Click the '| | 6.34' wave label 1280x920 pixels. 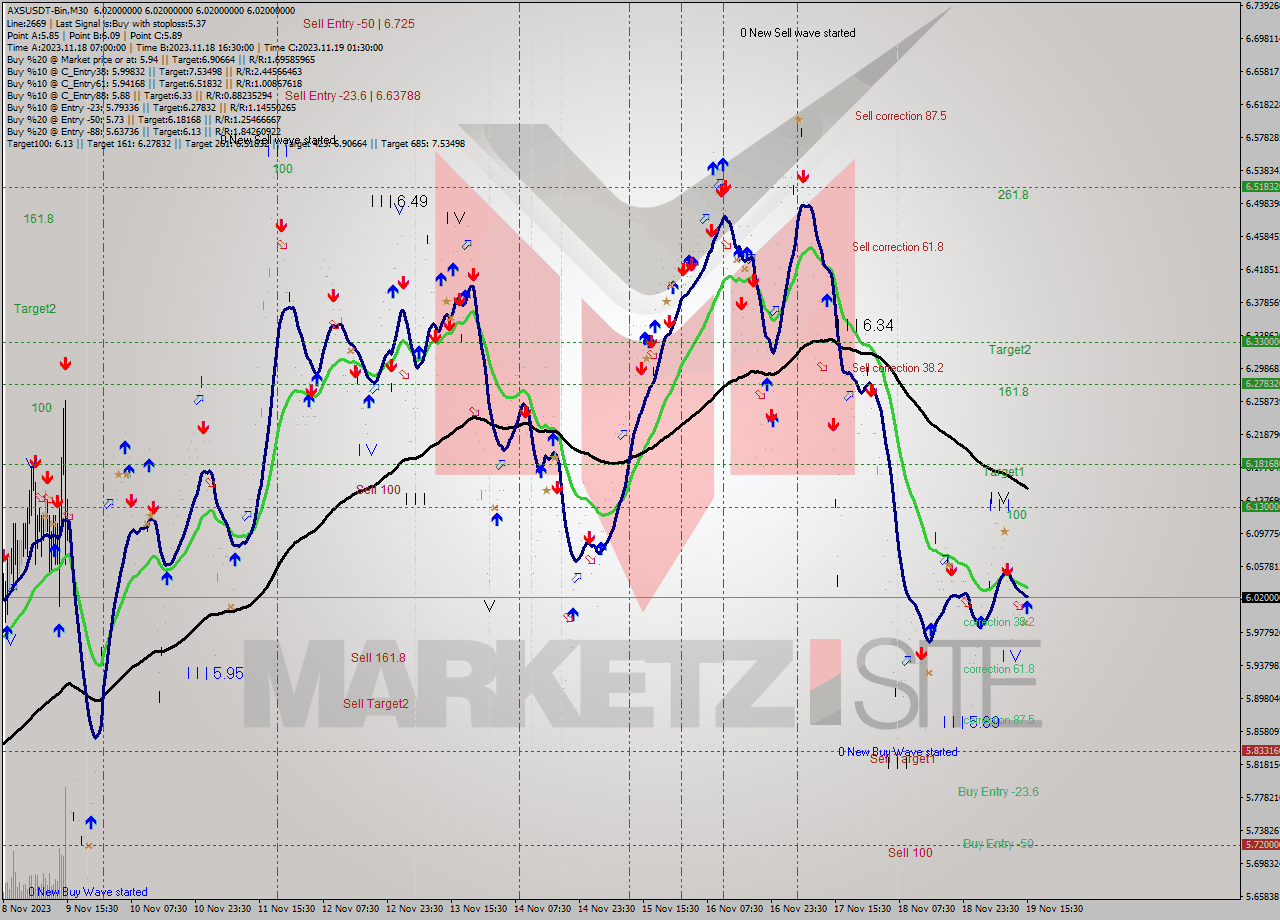(x=869, y=325)
